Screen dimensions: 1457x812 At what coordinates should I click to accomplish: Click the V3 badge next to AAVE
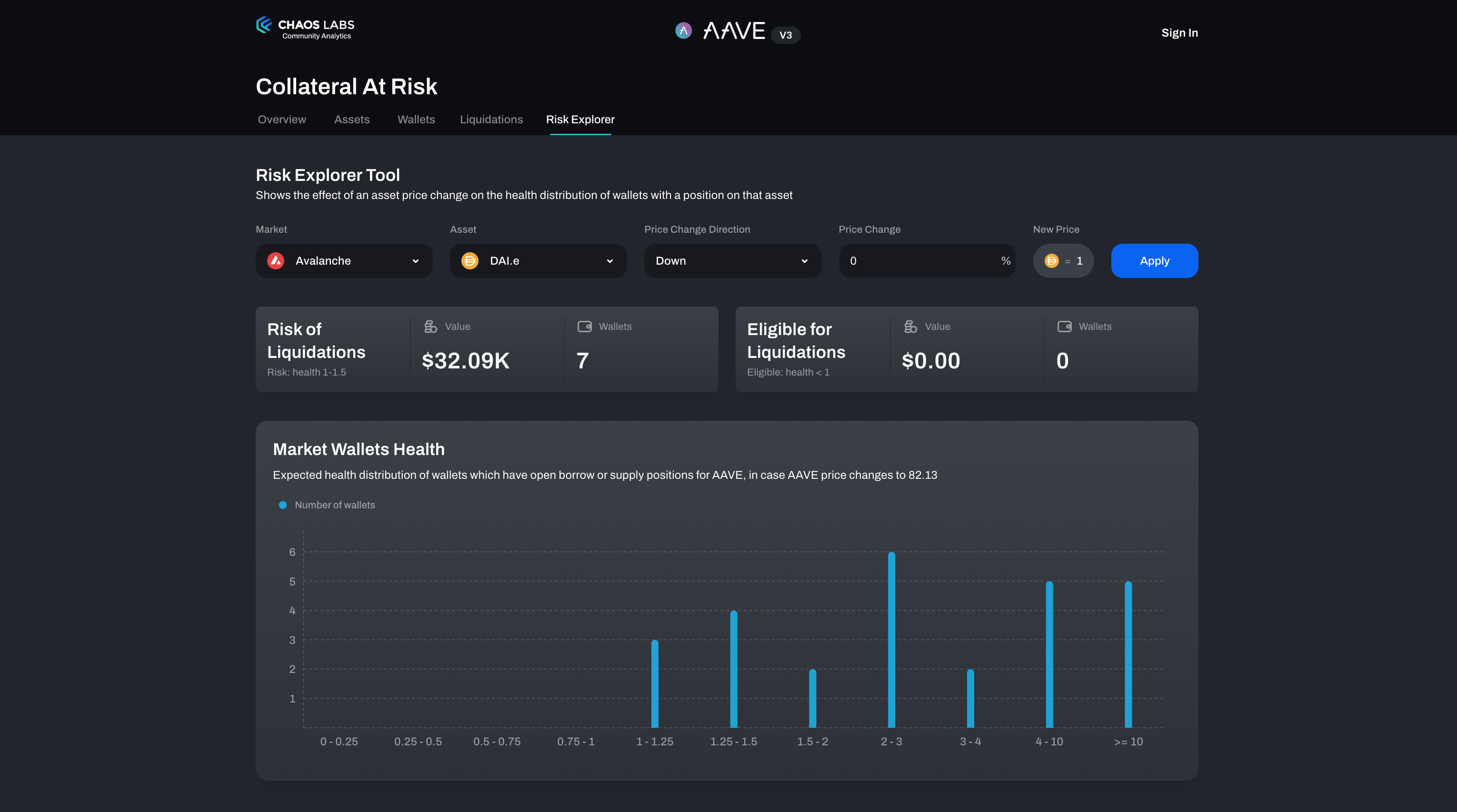[786, 35]
